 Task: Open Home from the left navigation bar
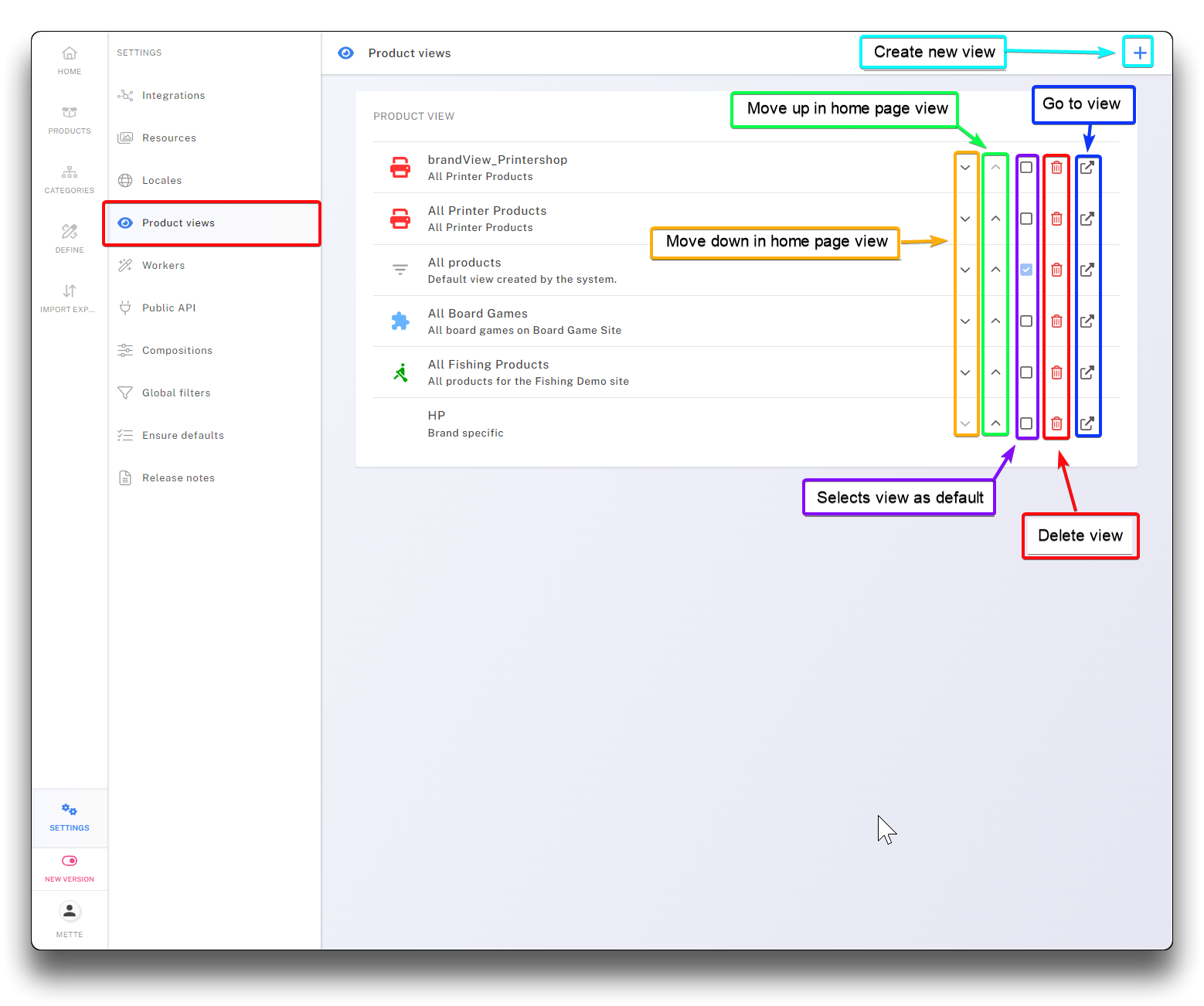pyautogui.click(x=70, y=60)
